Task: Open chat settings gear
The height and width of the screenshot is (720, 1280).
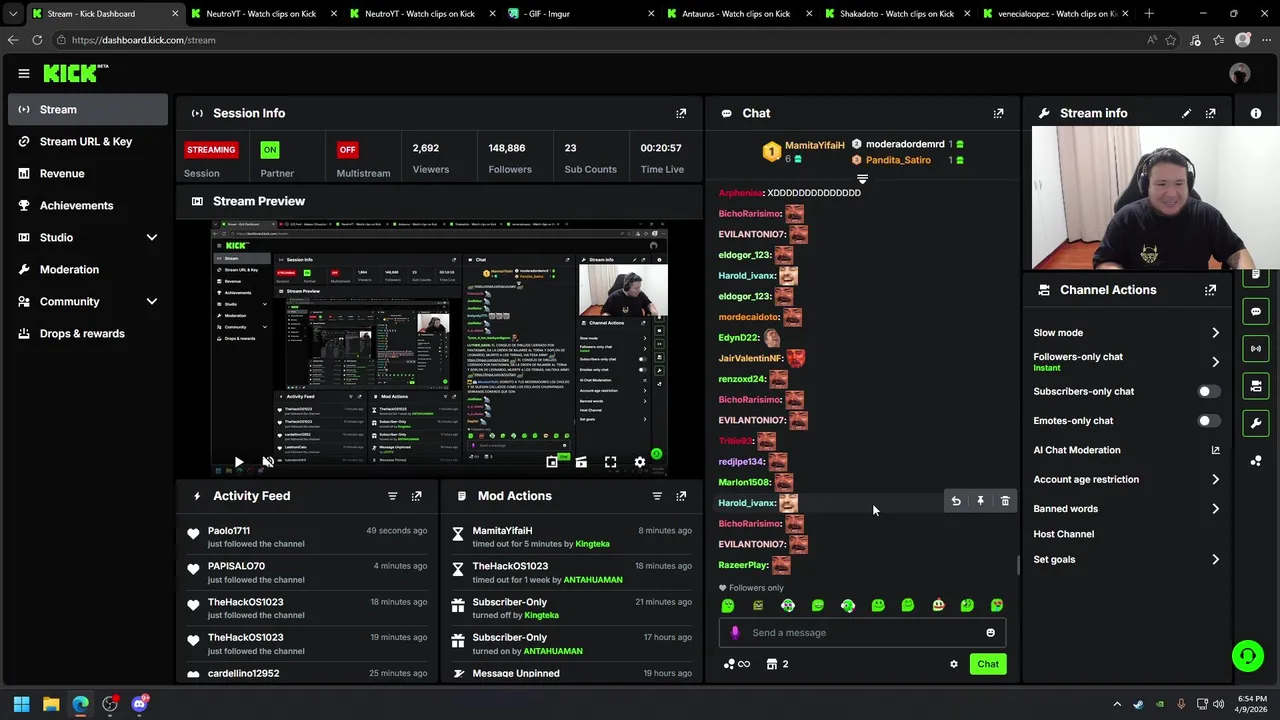Action: pos(954,664)
